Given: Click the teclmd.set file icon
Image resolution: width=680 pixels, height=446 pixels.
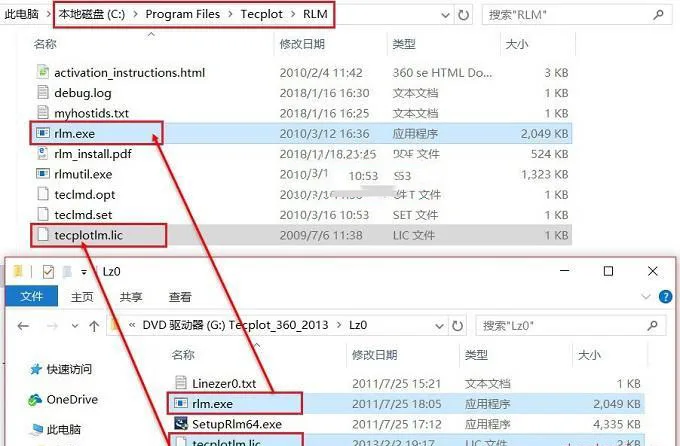Looking at the screenshot, I should (42, 214).
